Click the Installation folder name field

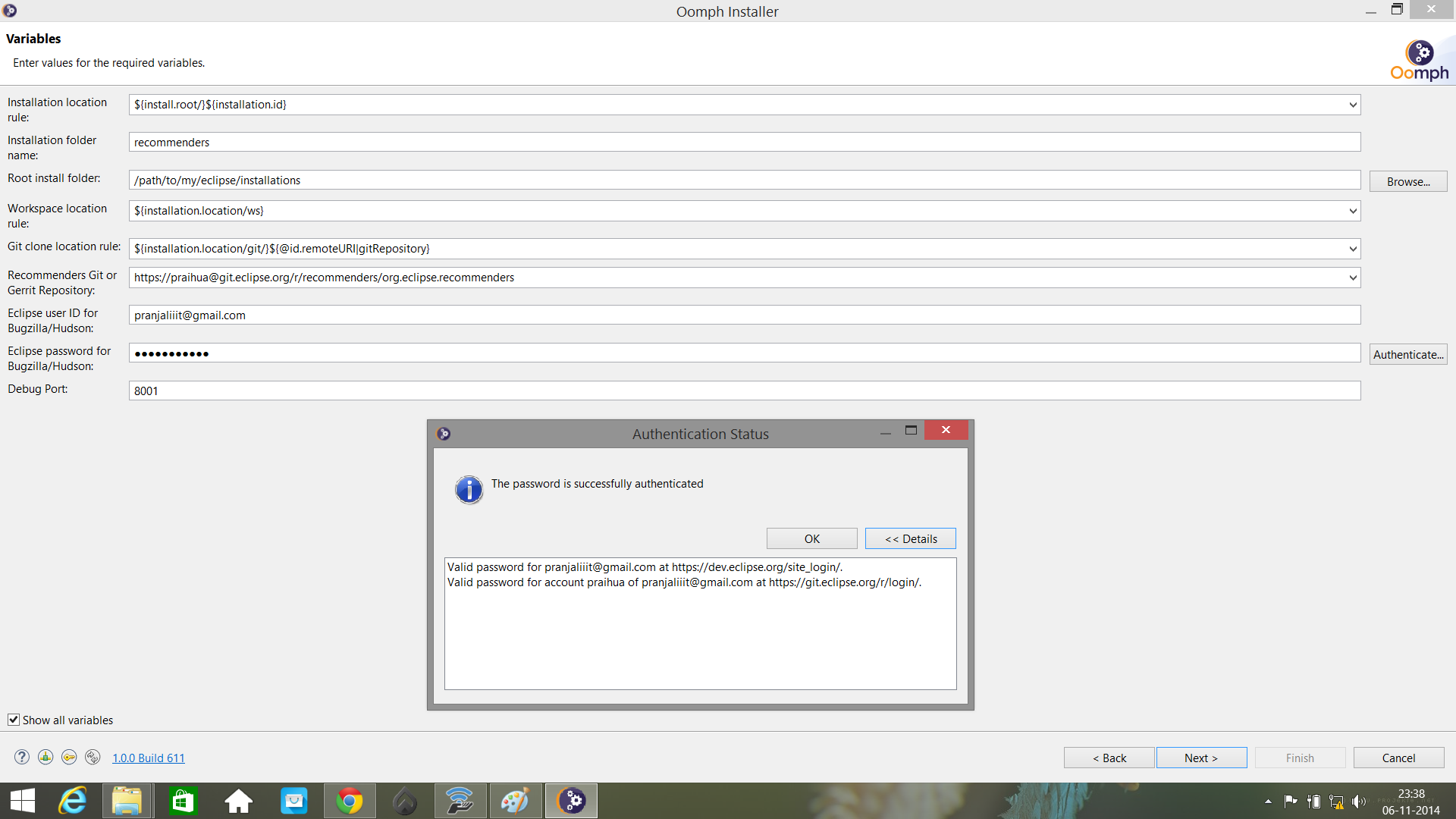745,142
